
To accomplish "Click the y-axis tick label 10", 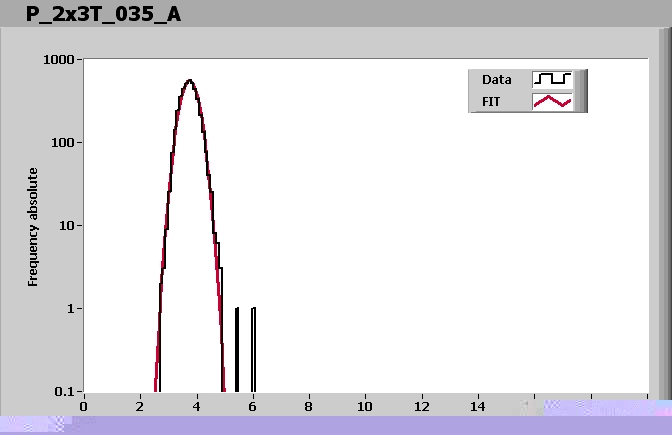I will (x=68, y=225).
